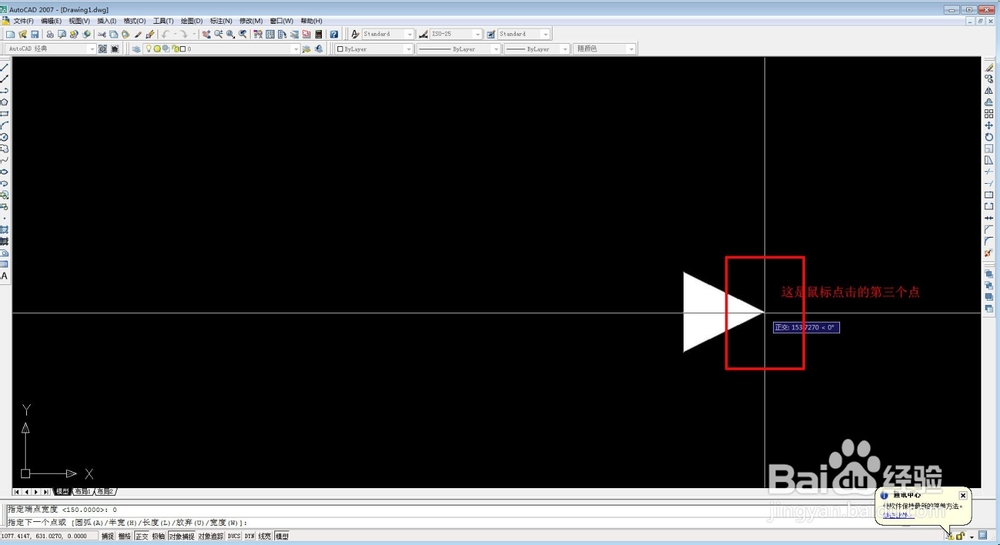Select the Move tool in Modify toolbar
1000x545 pixels.
coord(989,126)
